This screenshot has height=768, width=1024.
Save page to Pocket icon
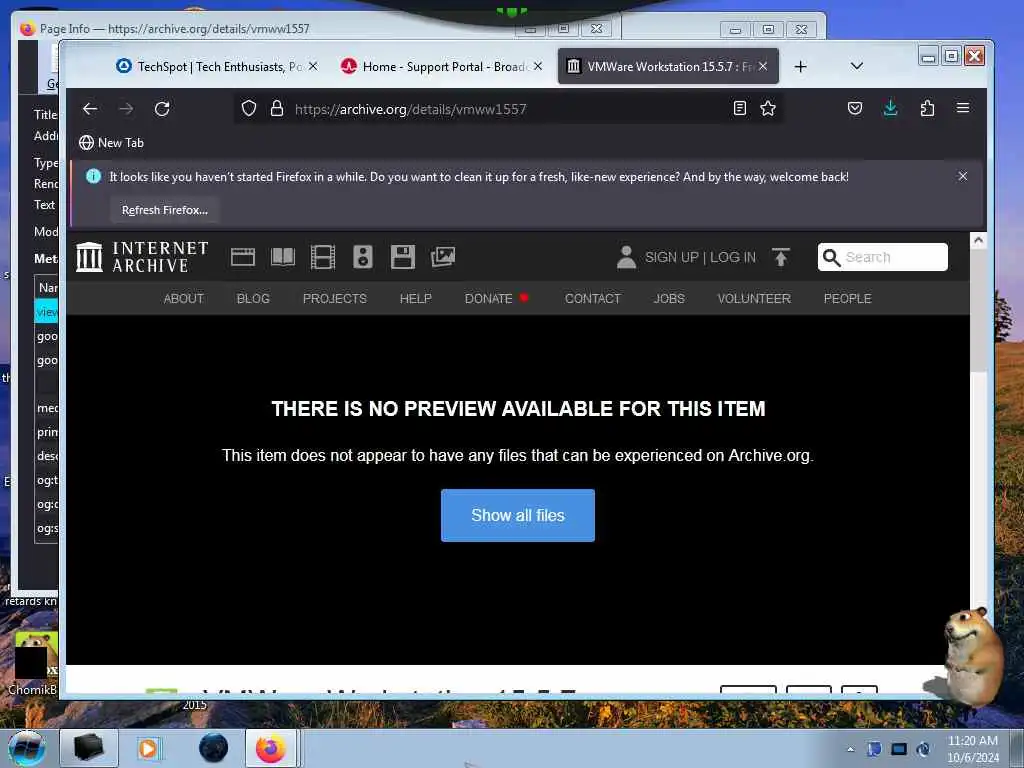point(855,108)
